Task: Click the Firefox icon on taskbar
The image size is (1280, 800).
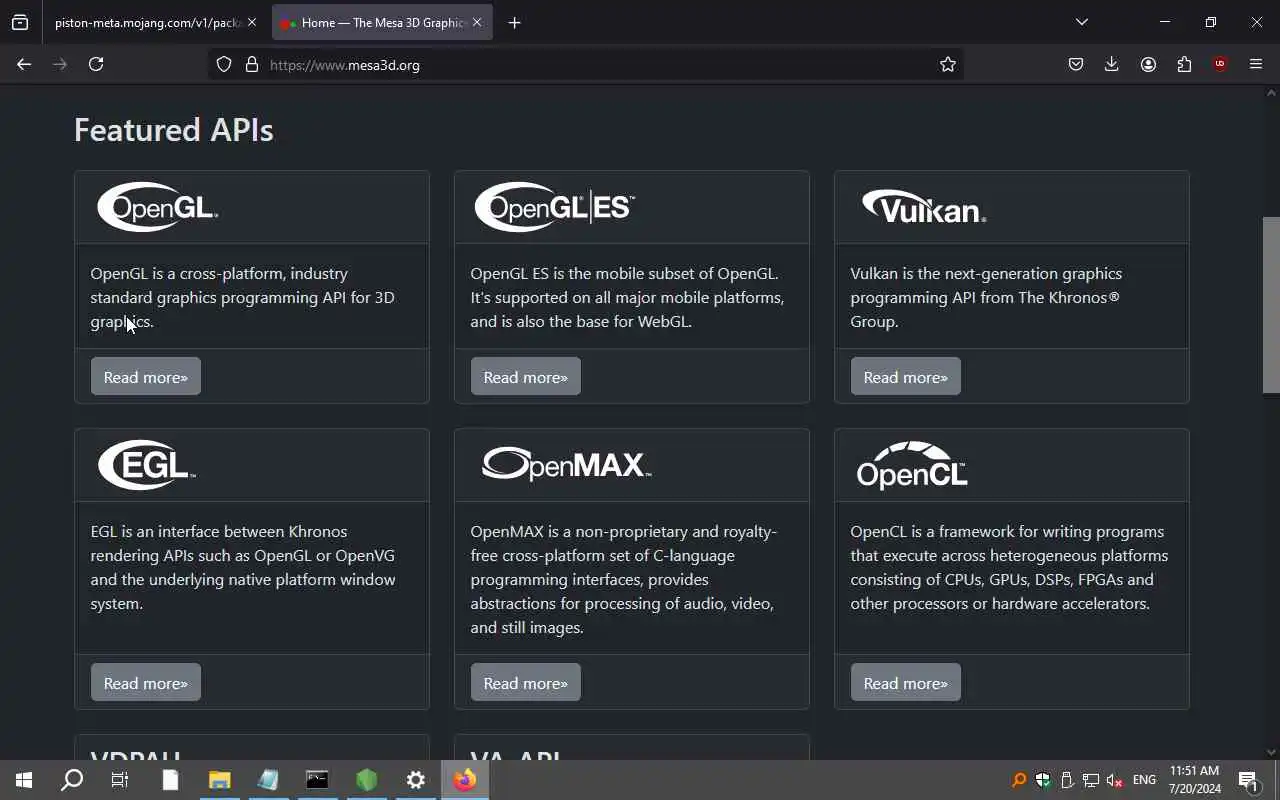Action: click(x=465, y=780)
